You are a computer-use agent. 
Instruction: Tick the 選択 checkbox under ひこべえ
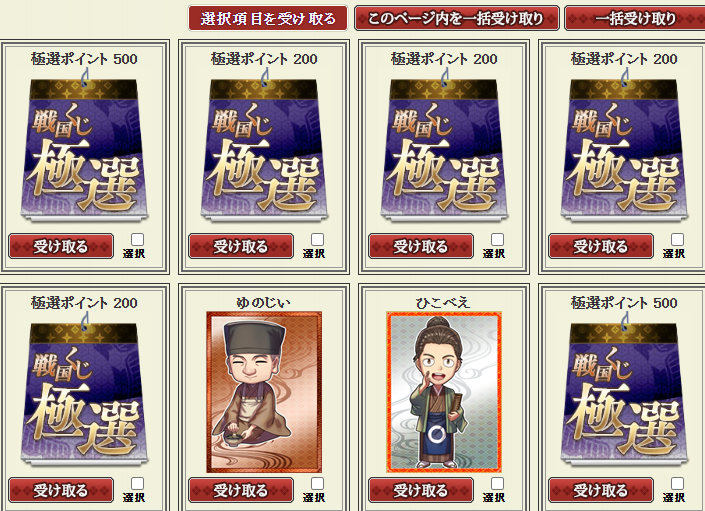click(497, 483)
